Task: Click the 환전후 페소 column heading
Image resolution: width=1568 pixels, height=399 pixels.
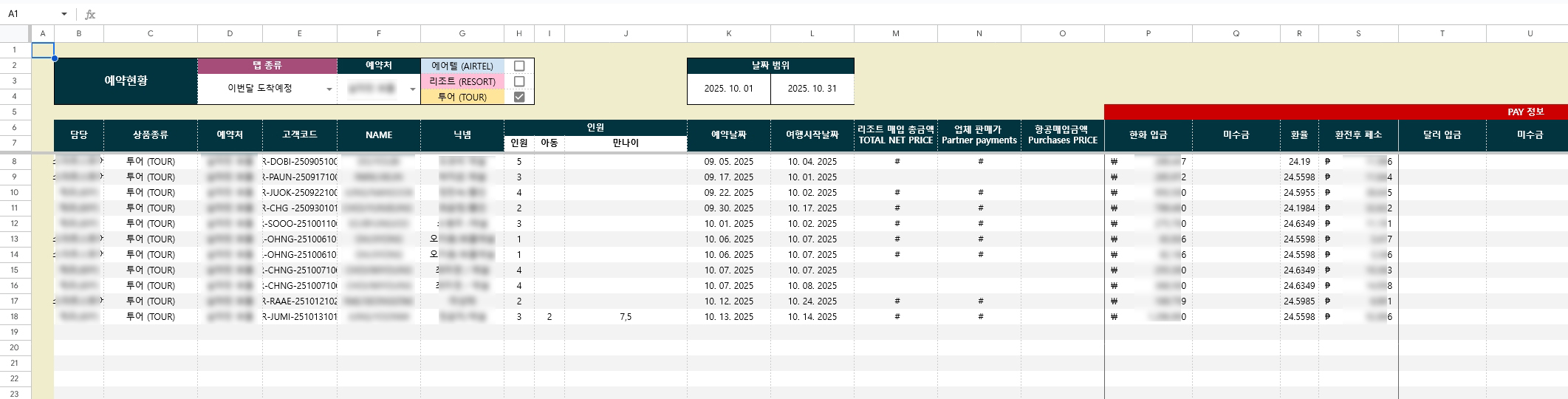Action: (x=1358, y=135)
